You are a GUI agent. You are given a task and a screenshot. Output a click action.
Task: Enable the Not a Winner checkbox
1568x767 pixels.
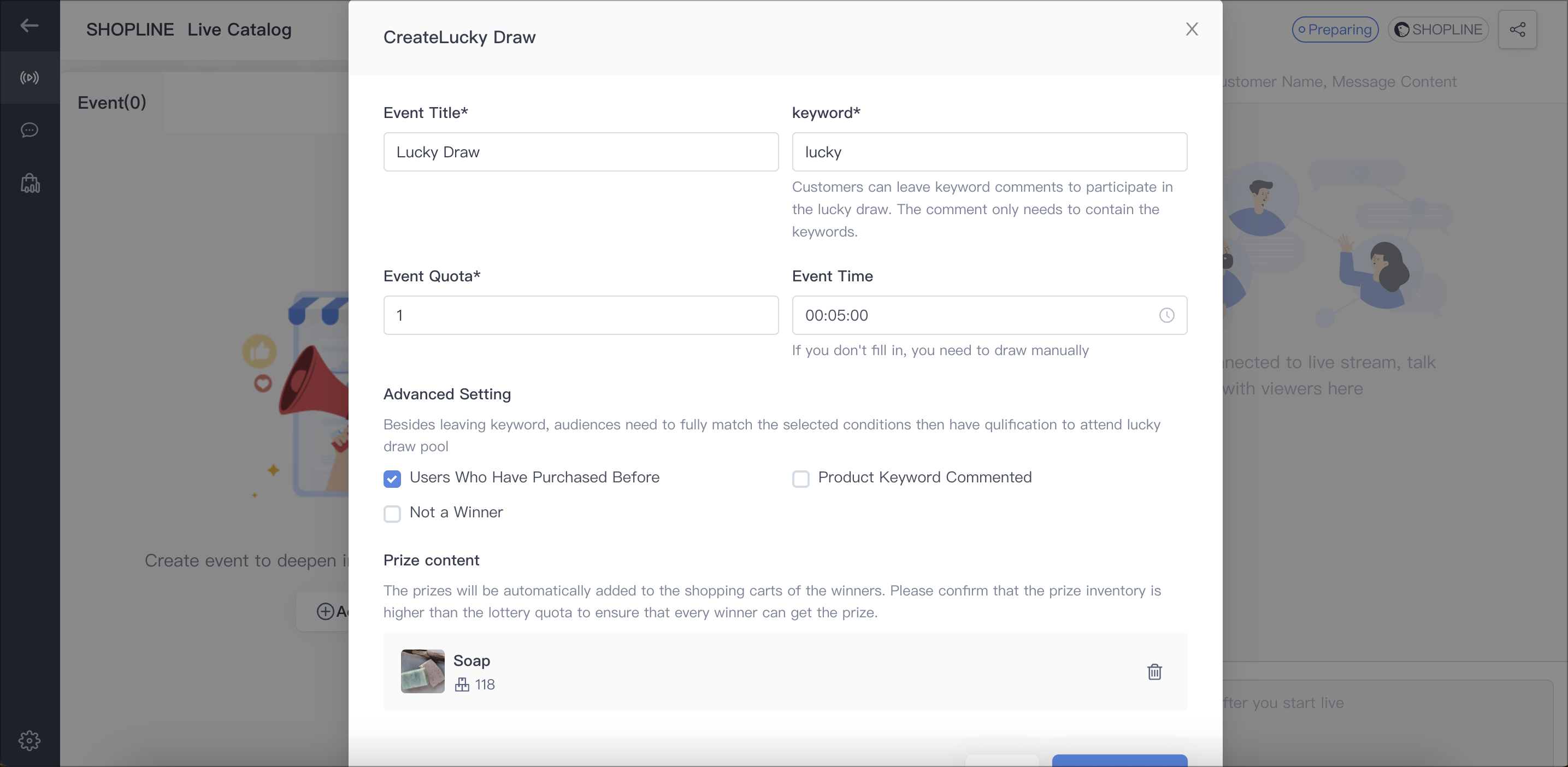coord(392,513)
